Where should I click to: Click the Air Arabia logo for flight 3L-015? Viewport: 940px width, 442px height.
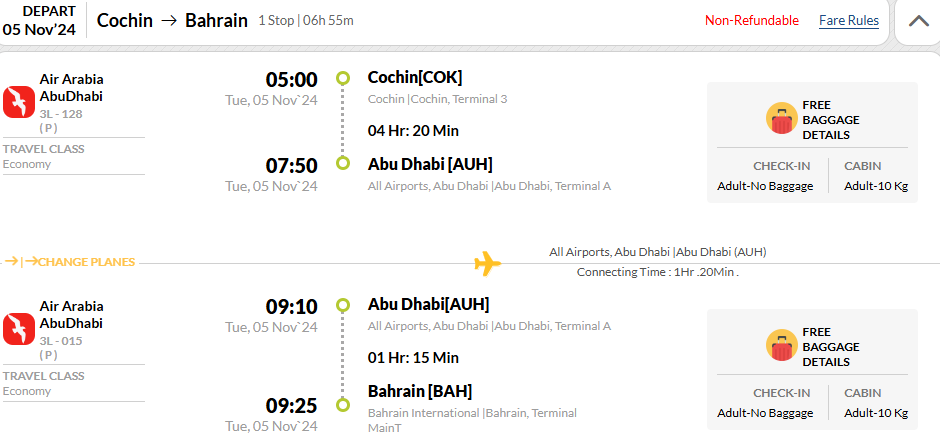pyautogui.click(x=19, y=329)
